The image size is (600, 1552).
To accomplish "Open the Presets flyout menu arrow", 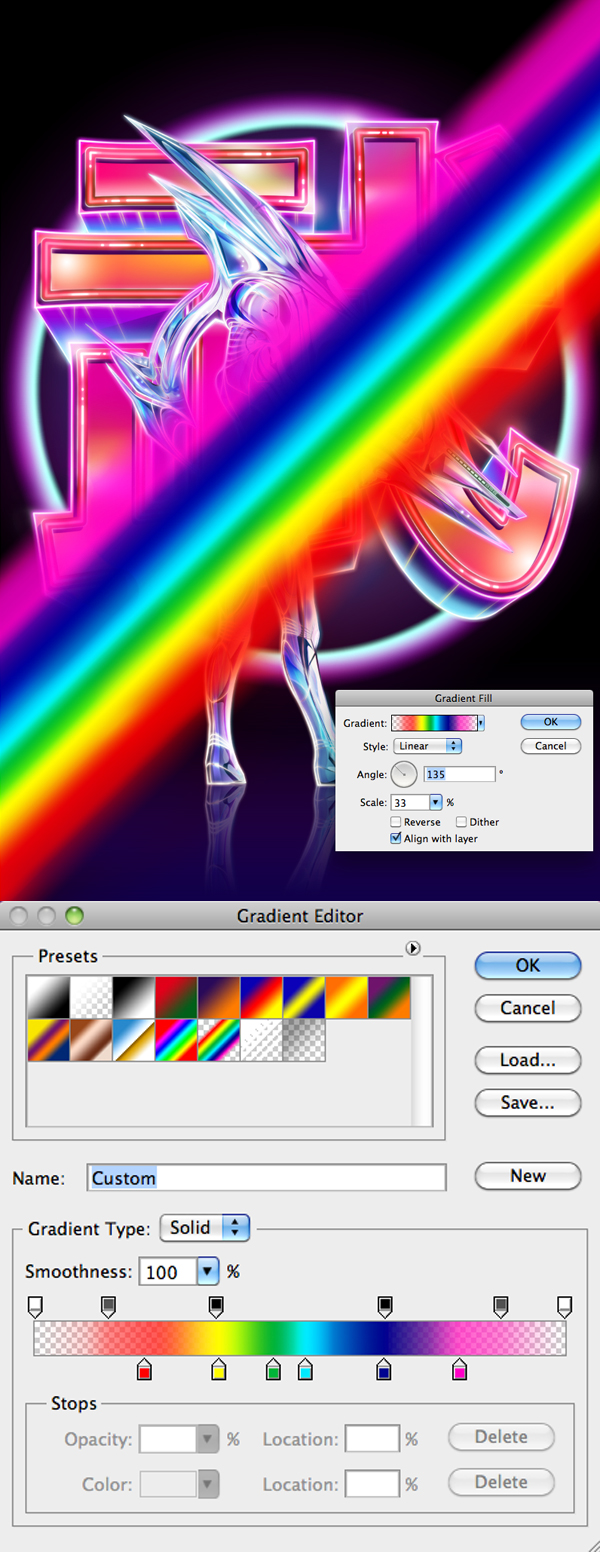I will [413, 949].
